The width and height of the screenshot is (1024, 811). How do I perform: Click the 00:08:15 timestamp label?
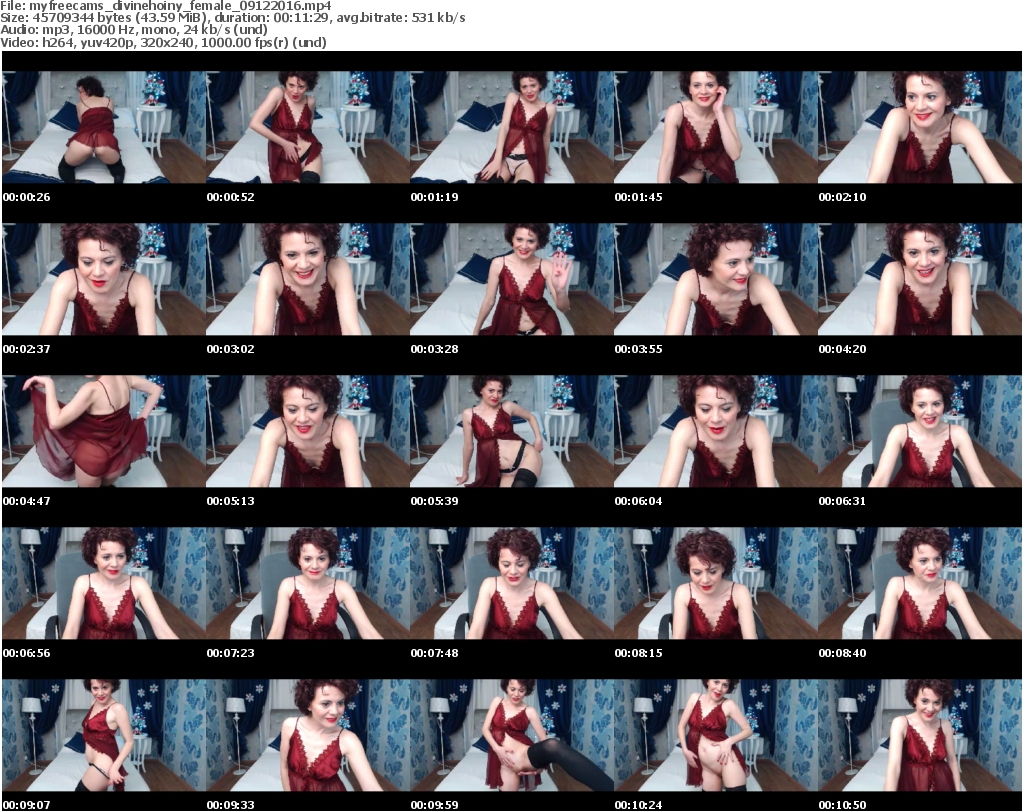point(640,653)
